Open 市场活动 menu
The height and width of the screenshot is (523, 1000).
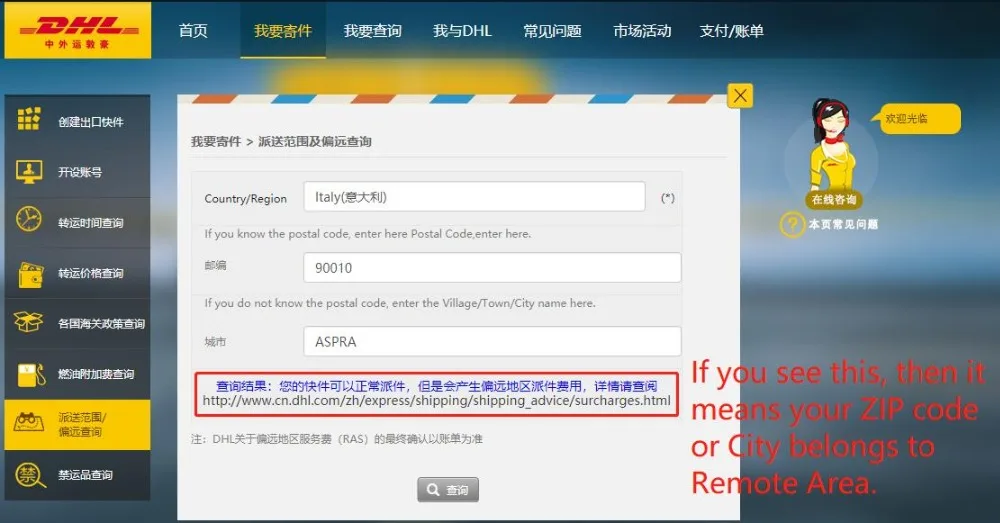pyautogui.click(x=642, y=31)
